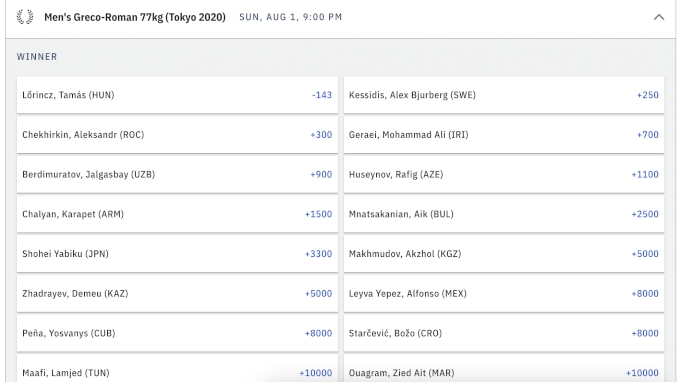
Task: Pick Ouagram, Zied Ait (MAR) +10000
Action: (x=504, y=369)
